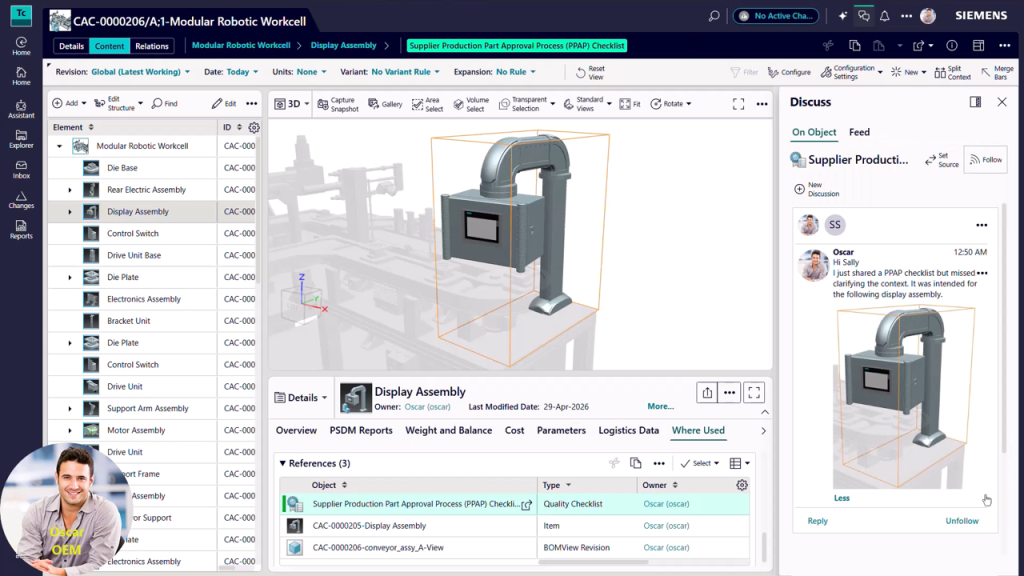Click the More... link in details header

point(660,406)
